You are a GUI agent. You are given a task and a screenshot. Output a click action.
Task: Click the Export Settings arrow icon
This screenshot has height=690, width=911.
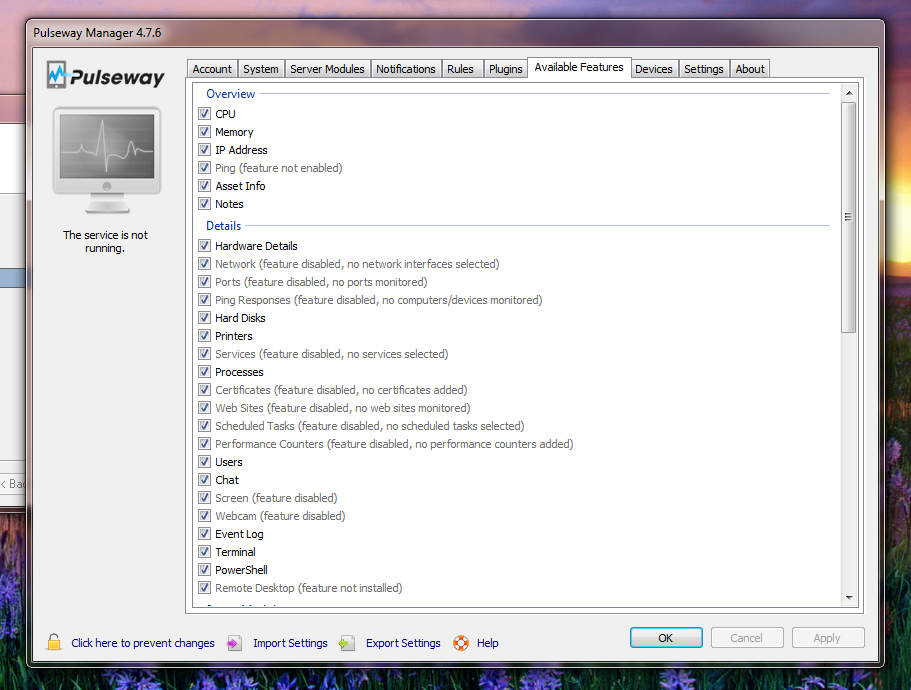tap(347, 643)
